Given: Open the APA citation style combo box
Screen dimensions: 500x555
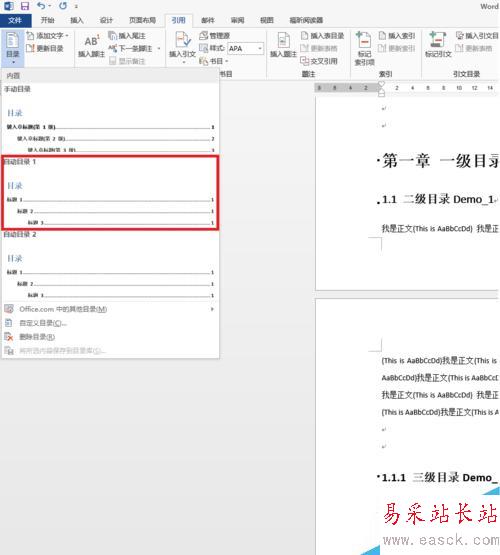Looking at the screenshot, I should tap(246, 48).
